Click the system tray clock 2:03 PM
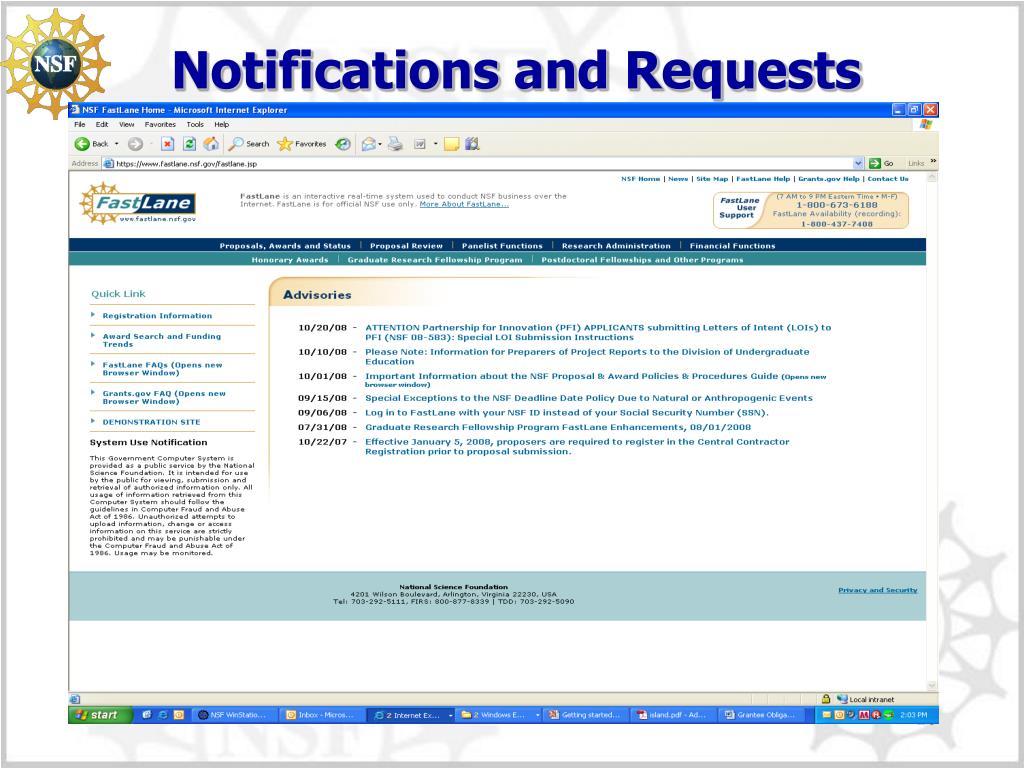The image size is (1024, 768). [x=913, y=716]
